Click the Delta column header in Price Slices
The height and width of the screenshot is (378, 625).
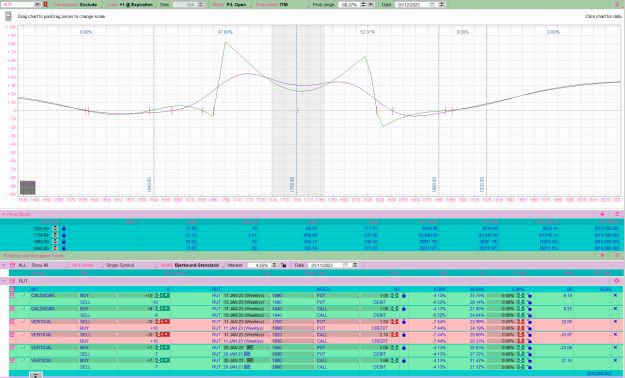[x=191, y=222]
